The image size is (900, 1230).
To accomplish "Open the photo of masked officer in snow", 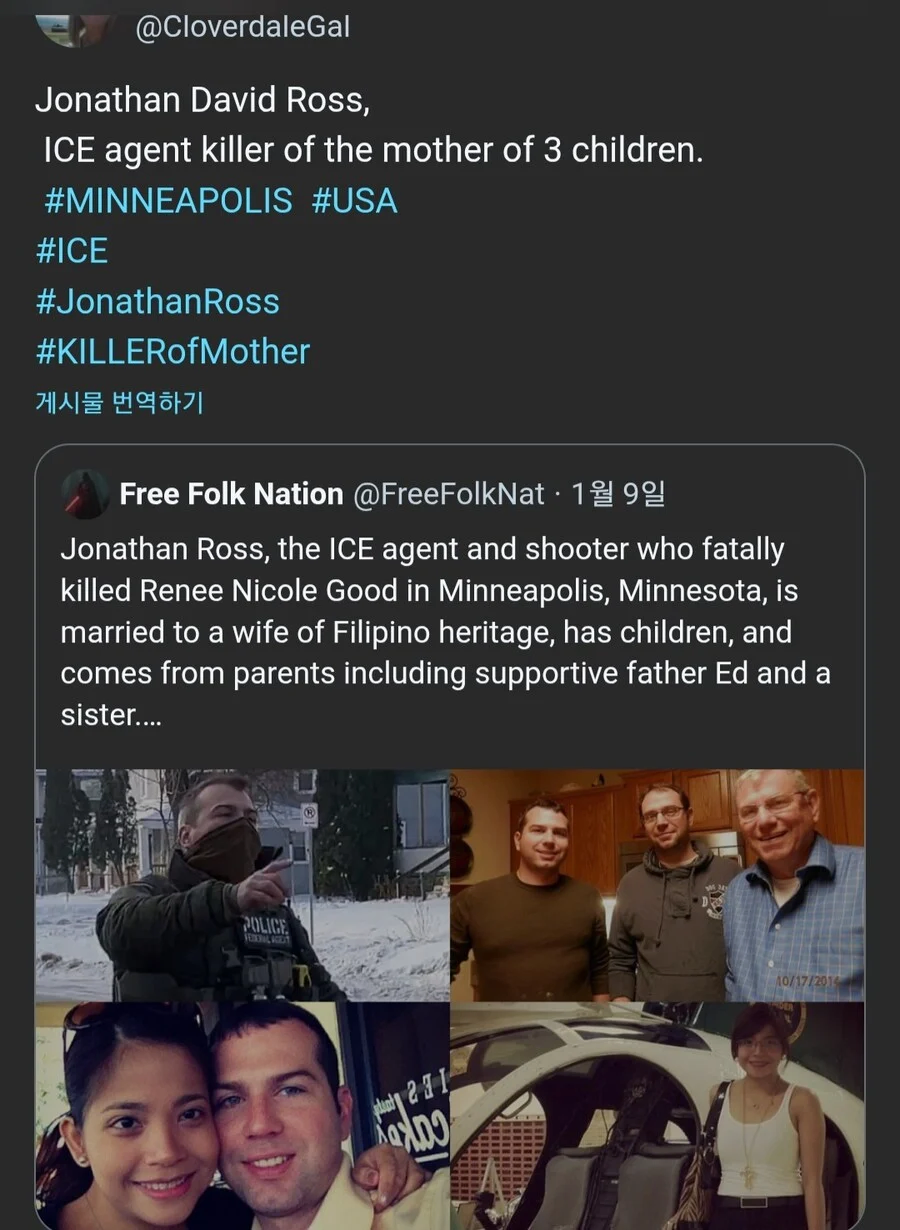I will tap(242, 885).
